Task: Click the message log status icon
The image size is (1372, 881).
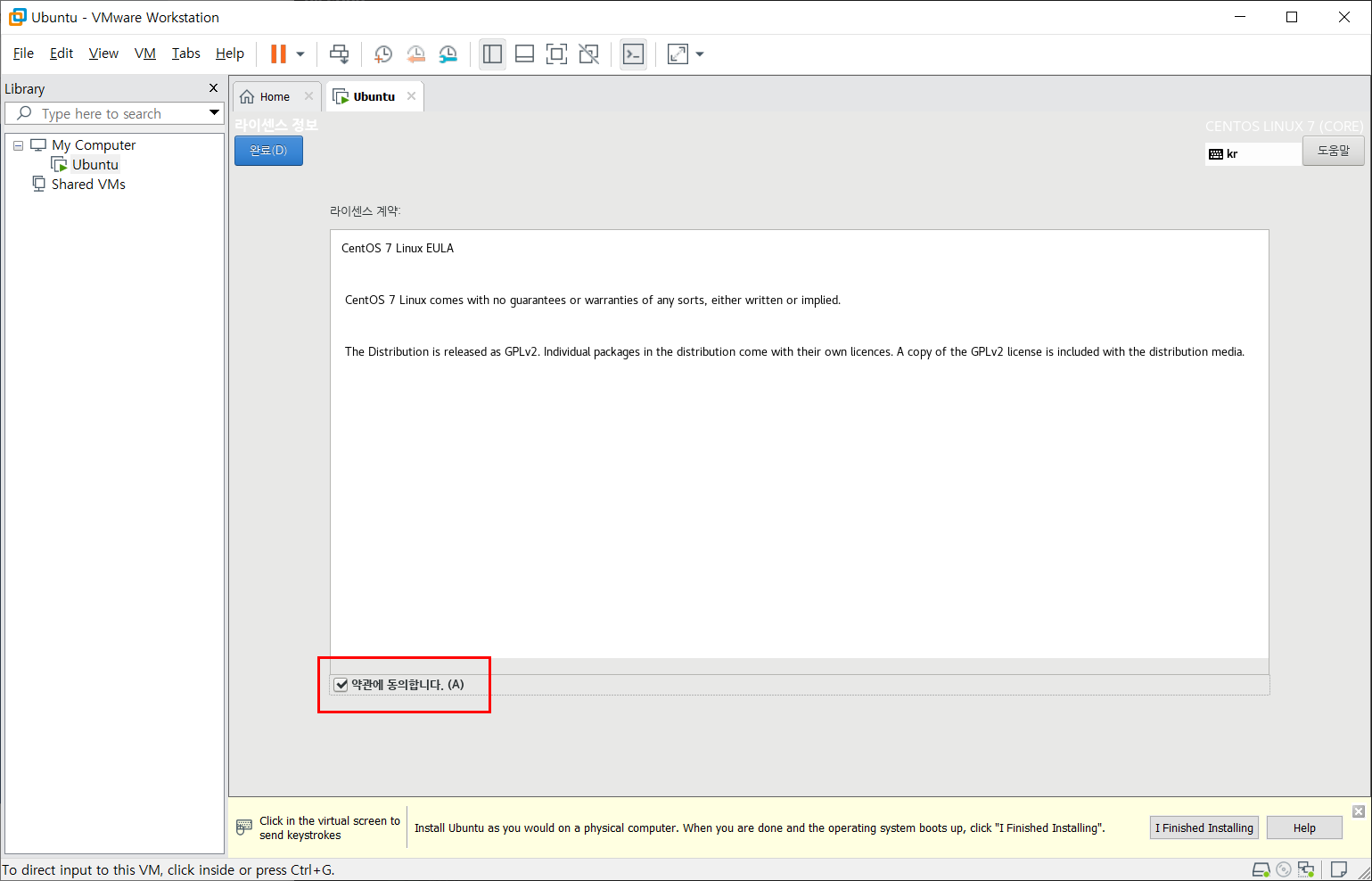Action: point(1338,869)
